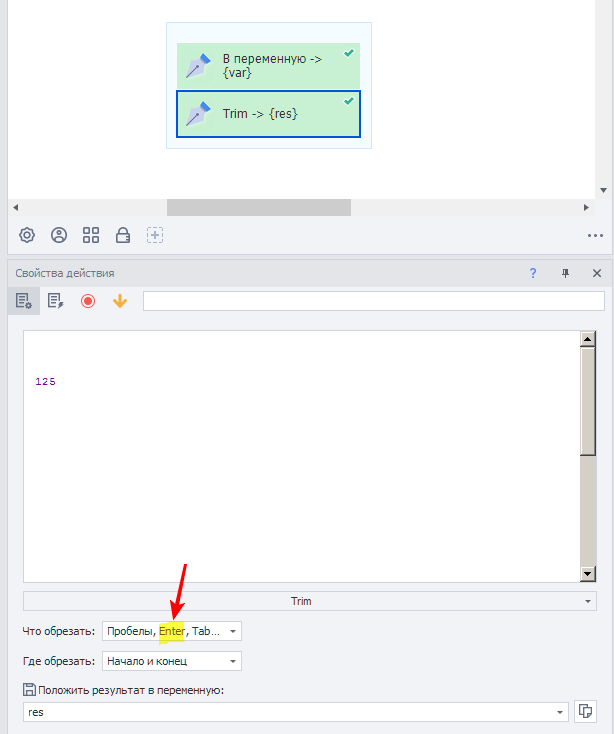Click the 'Где обрезать:' label
Screen dimensions: 614x734
(58, 661)
